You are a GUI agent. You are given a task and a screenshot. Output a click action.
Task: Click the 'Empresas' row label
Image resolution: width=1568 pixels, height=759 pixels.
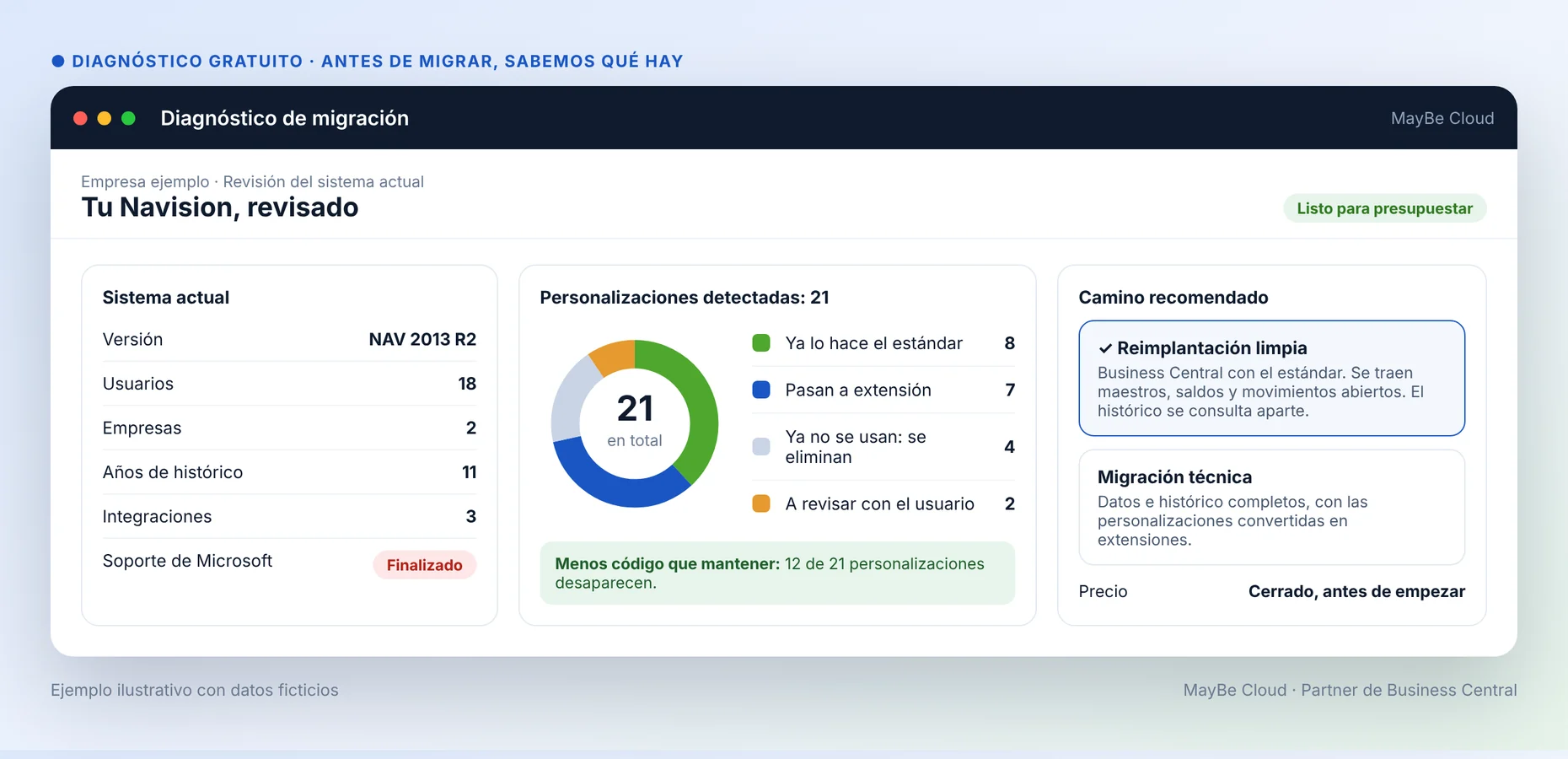[142, 428]
